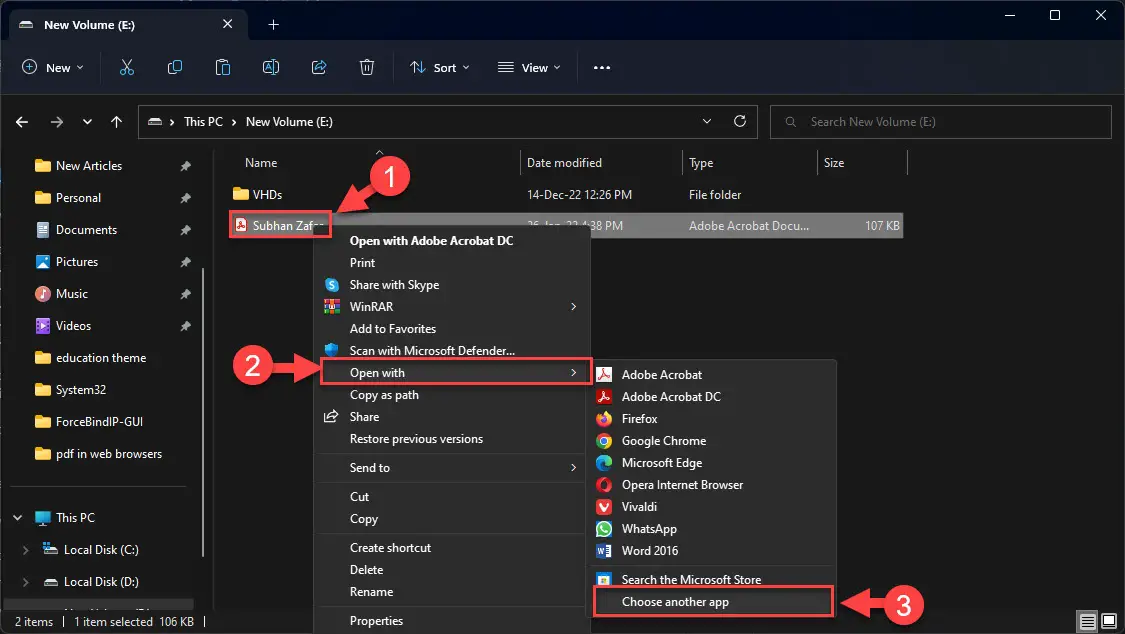
Task: Add a new tab with plus button
Action: (x=273, y=25)
